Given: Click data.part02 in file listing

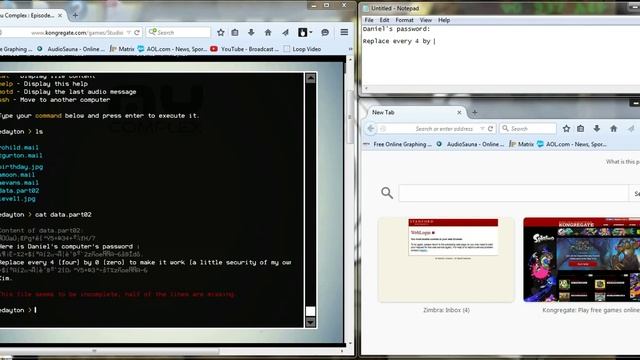Looking at the screenshot, I should coord(20,191).
